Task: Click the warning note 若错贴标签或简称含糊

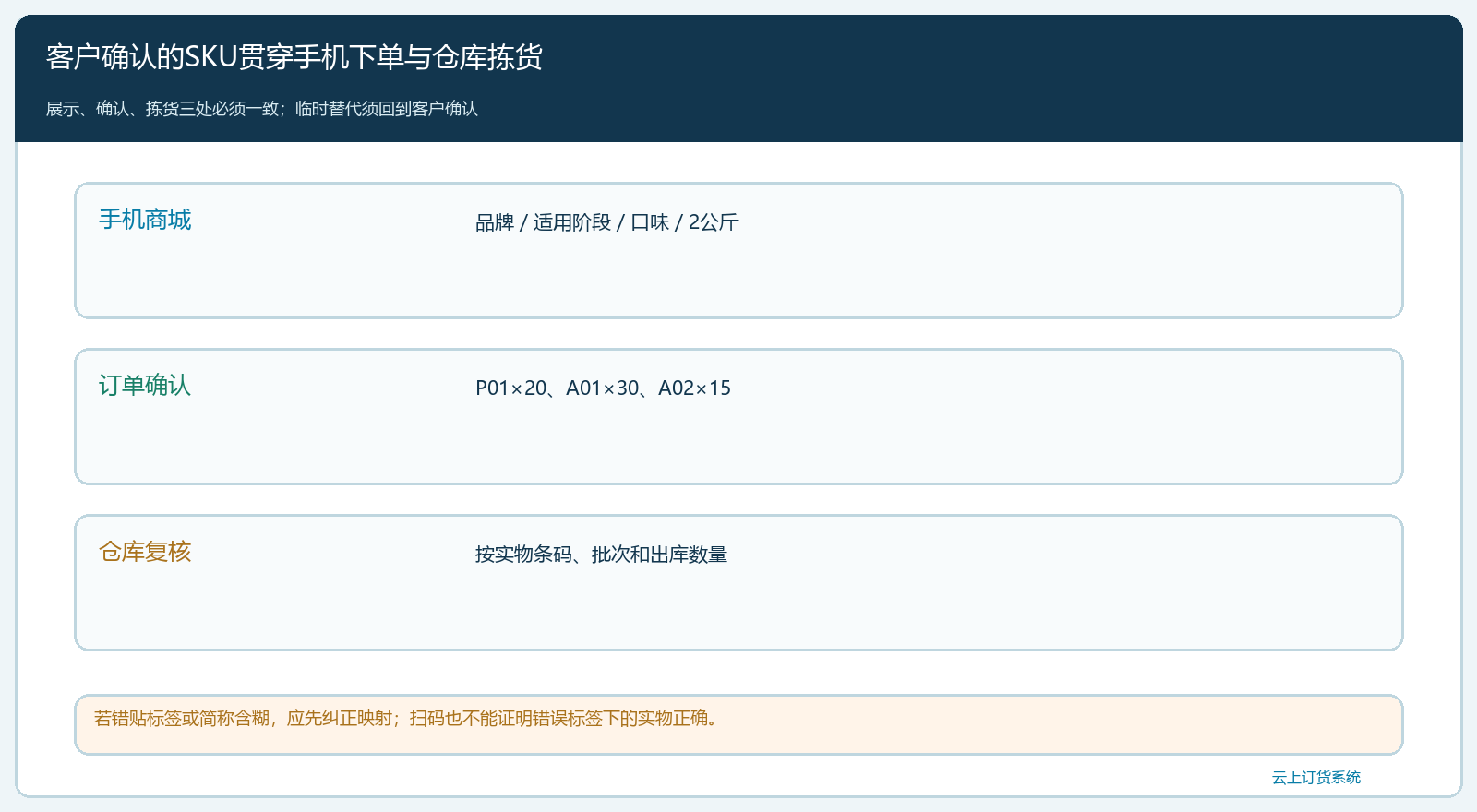Action: pos(738,724)
